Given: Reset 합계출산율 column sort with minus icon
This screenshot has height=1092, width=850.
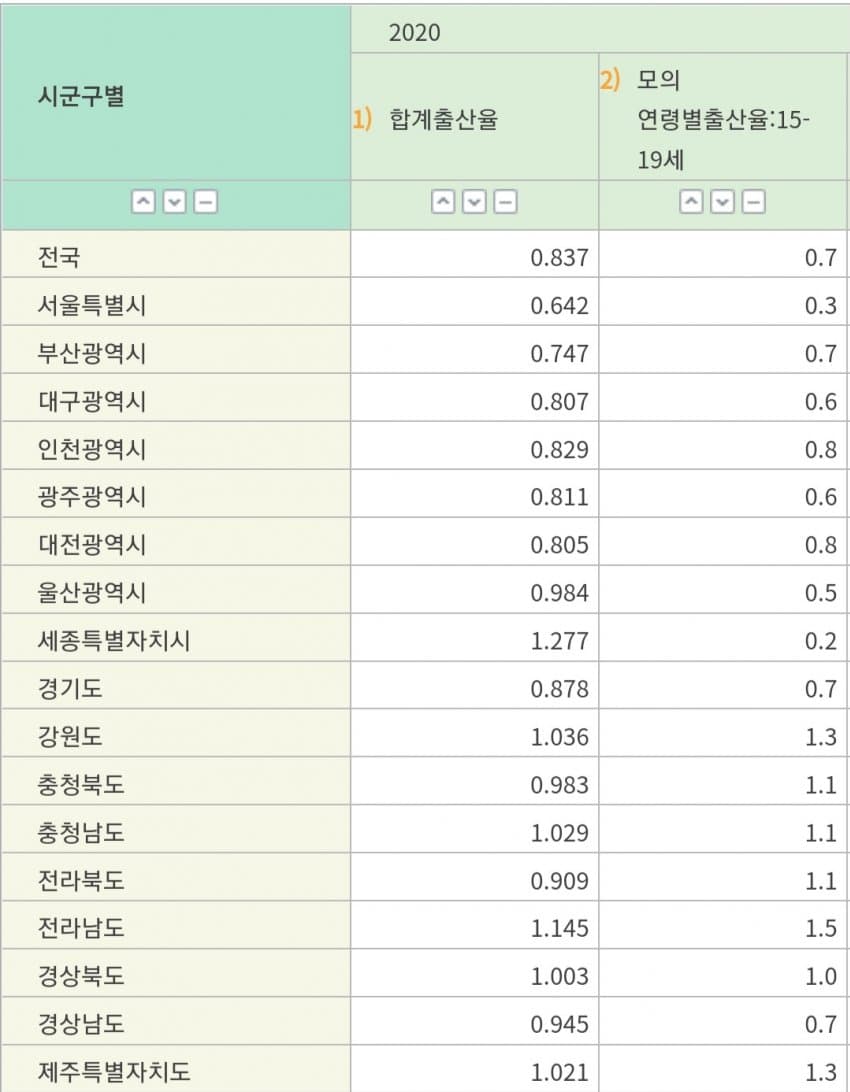Looking at the screenshot, I should coord(505,203).
